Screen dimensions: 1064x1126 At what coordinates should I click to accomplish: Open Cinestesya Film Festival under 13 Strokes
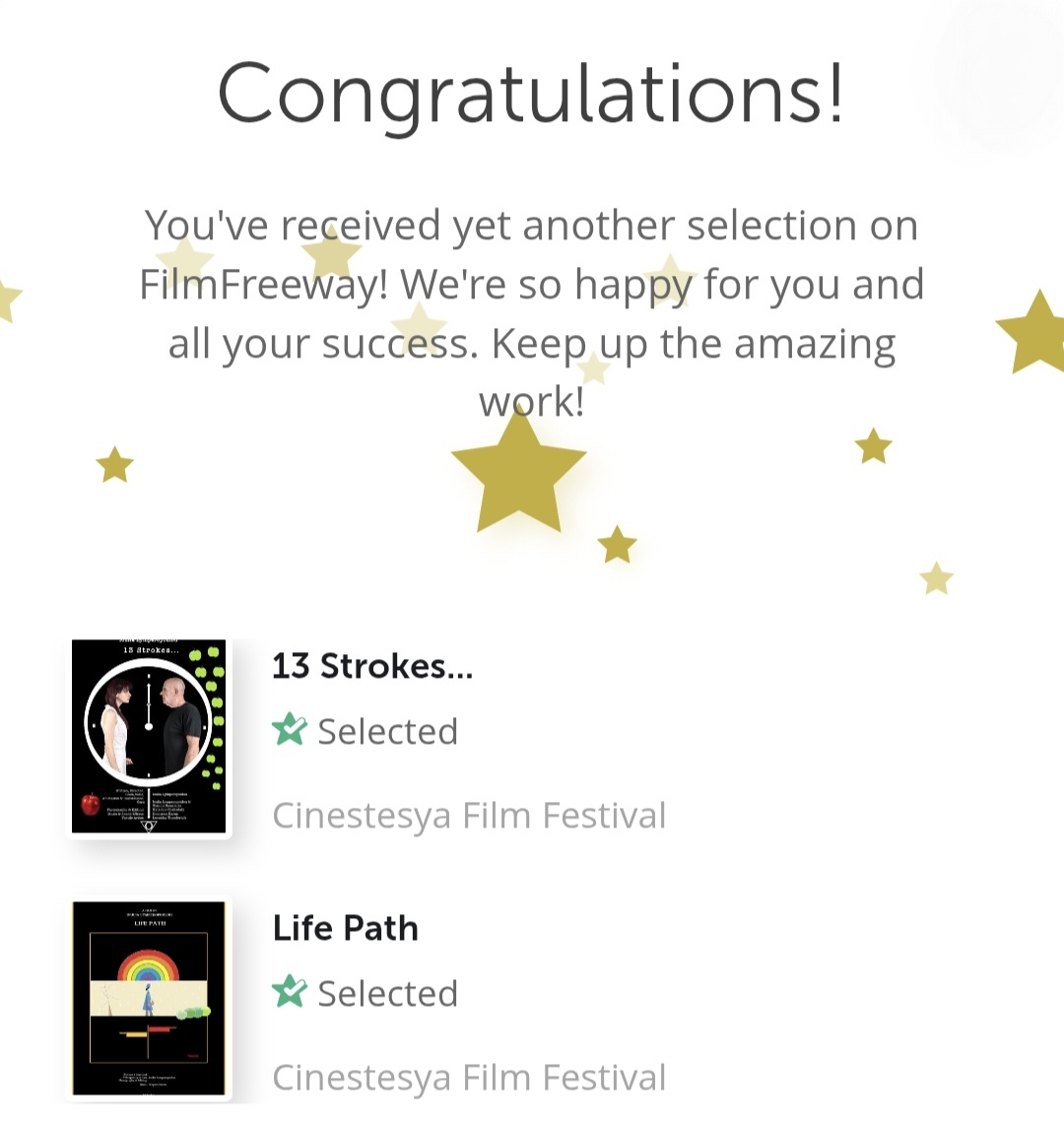coord(469,816)
